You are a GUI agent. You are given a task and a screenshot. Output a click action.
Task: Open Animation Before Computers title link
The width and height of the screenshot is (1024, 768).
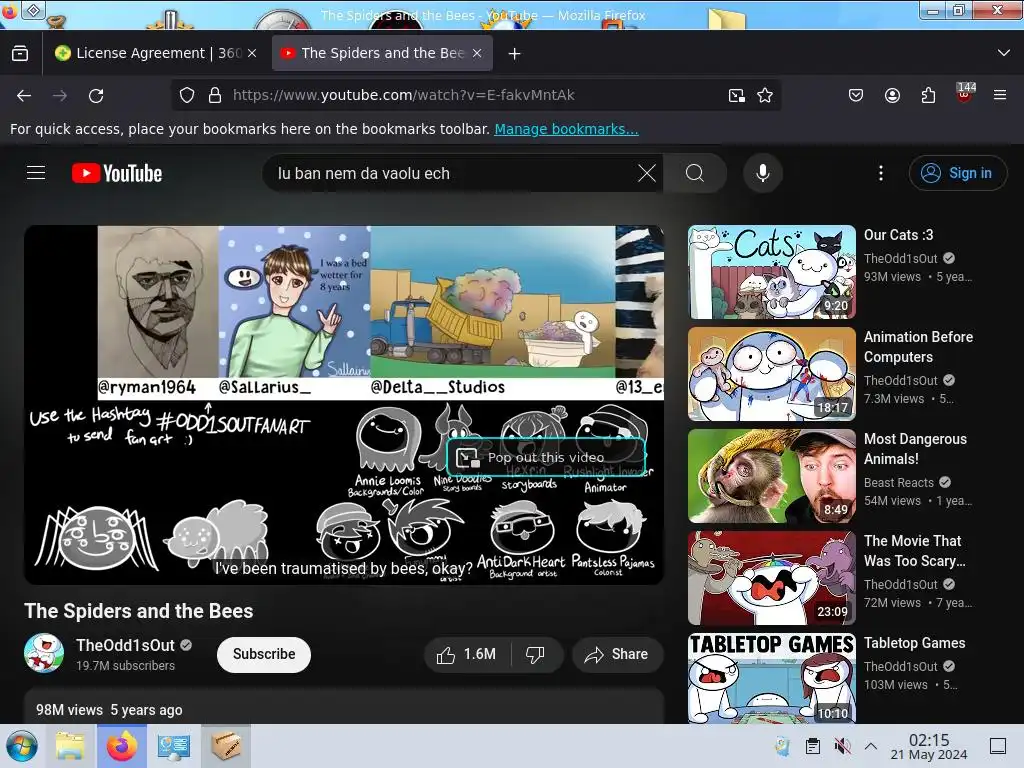pos(918,347)
